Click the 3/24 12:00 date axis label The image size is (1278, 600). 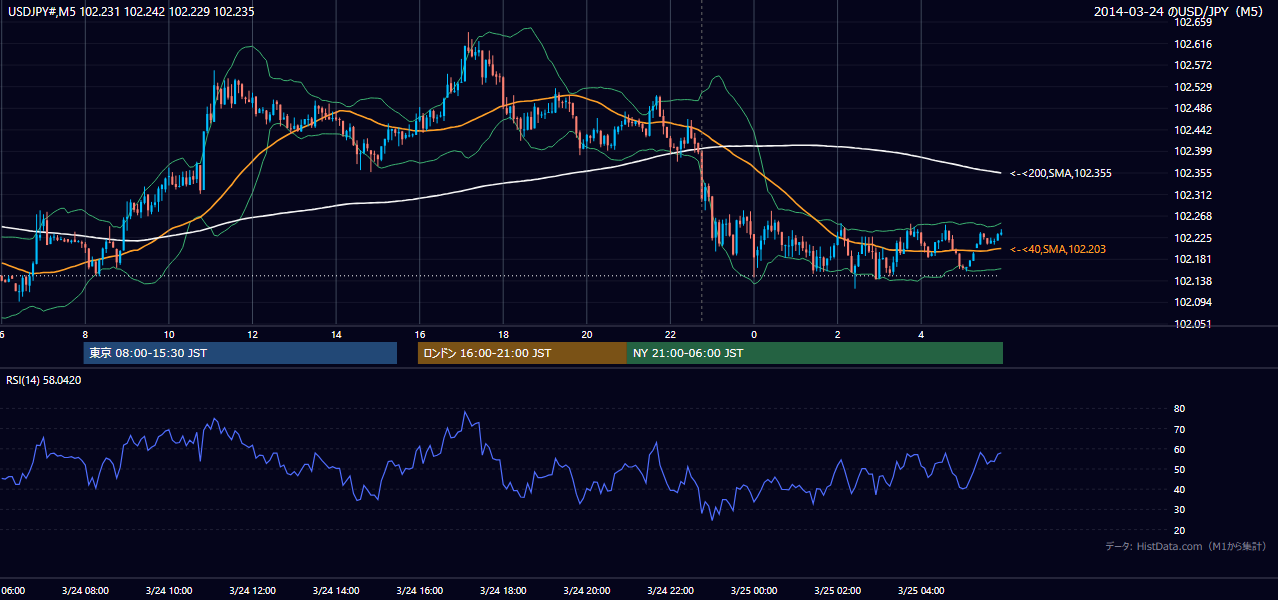pyautogui.click(x=252, y=591)
